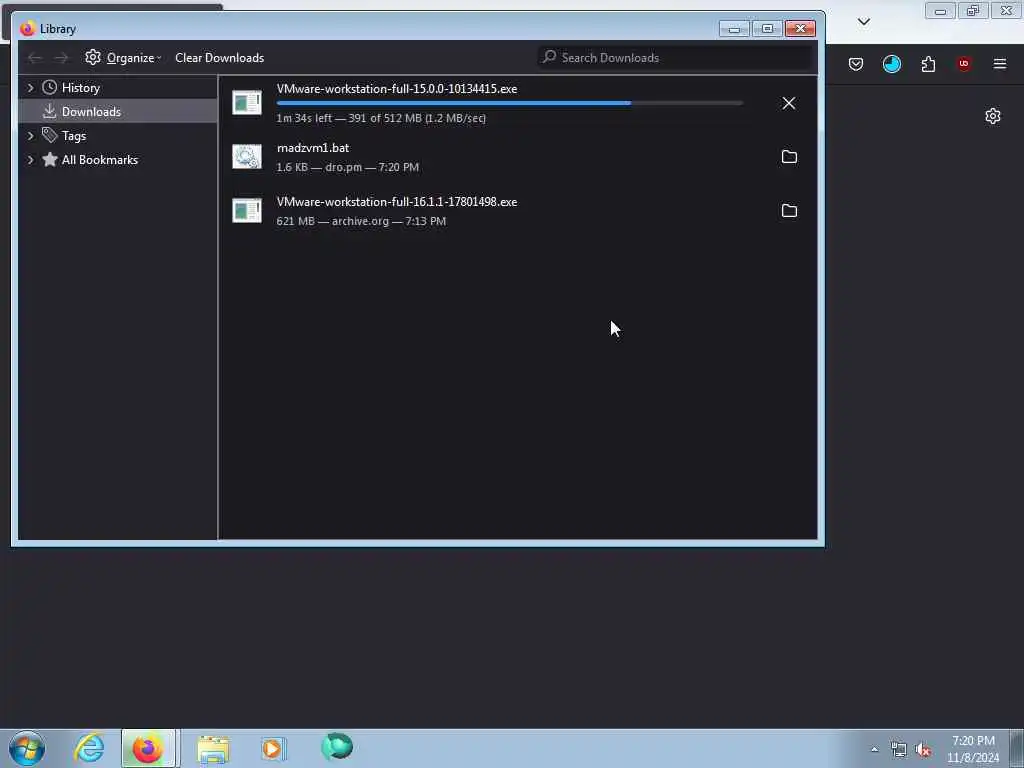The height and width of the screenshot is (768, 1024).
Task: Click the VMware 15.0.0 download progress bar
Action: [509, 103]
